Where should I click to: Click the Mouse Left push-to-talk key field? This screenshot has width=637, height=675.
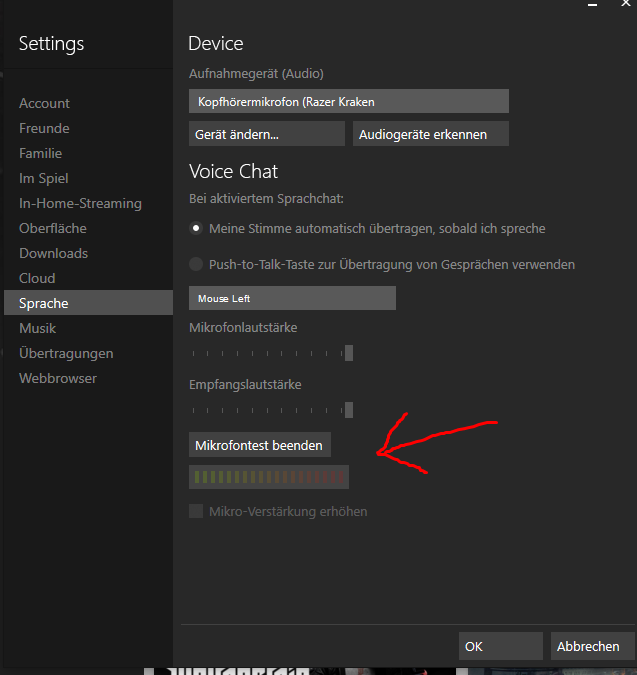(292, 298)
